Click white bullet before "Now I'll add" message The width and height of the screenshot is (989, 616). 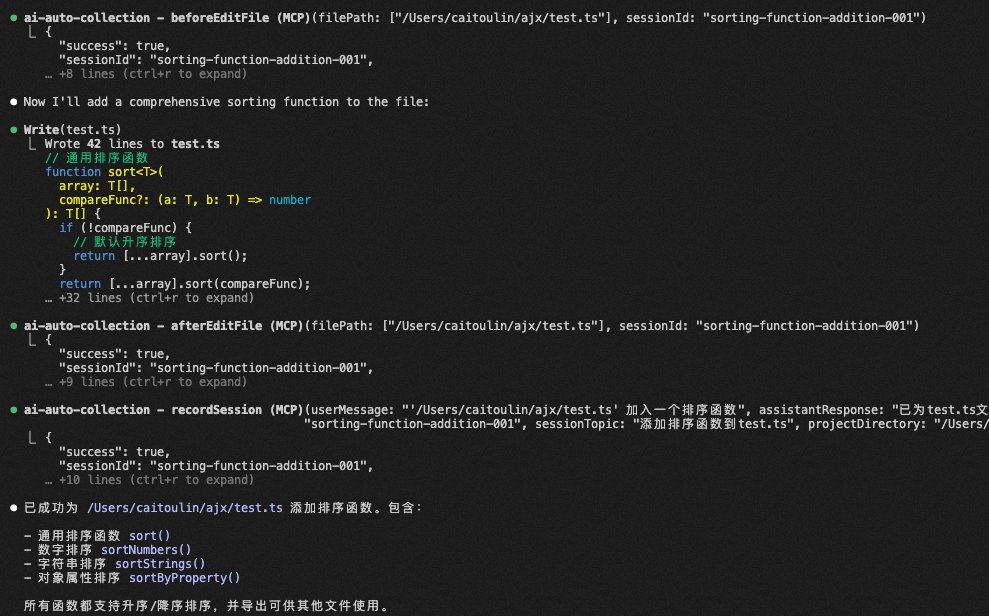coord(13,102)
